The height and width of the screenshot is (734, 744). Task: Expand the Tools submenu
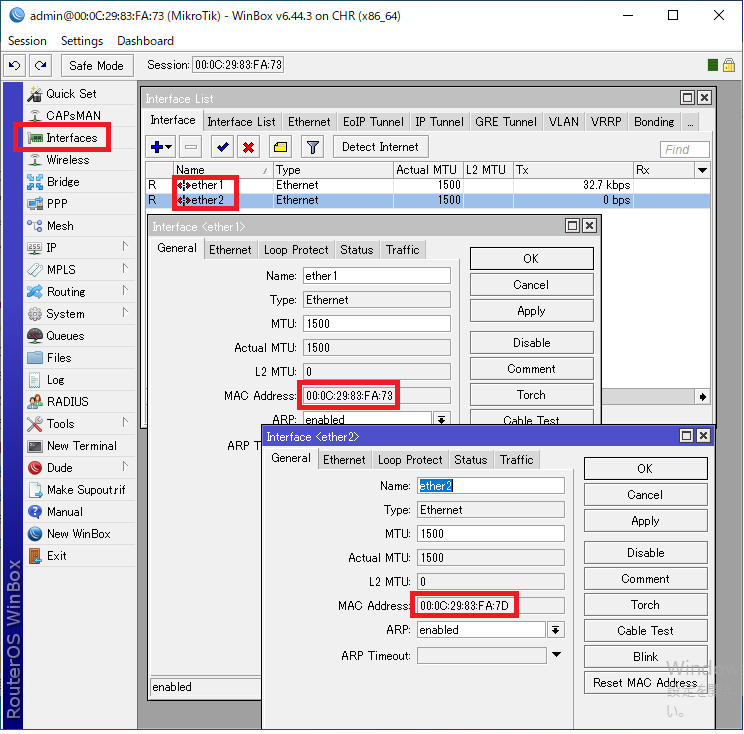click(x=125, y=423)
